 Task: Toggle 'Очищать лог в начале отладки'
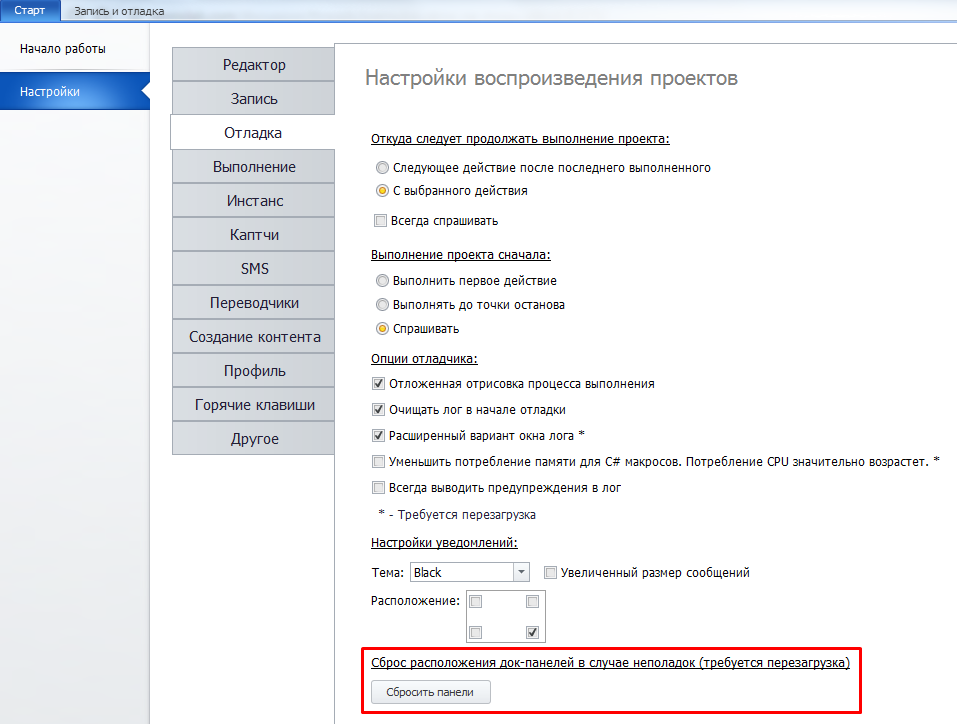click(x=378, y=409)
